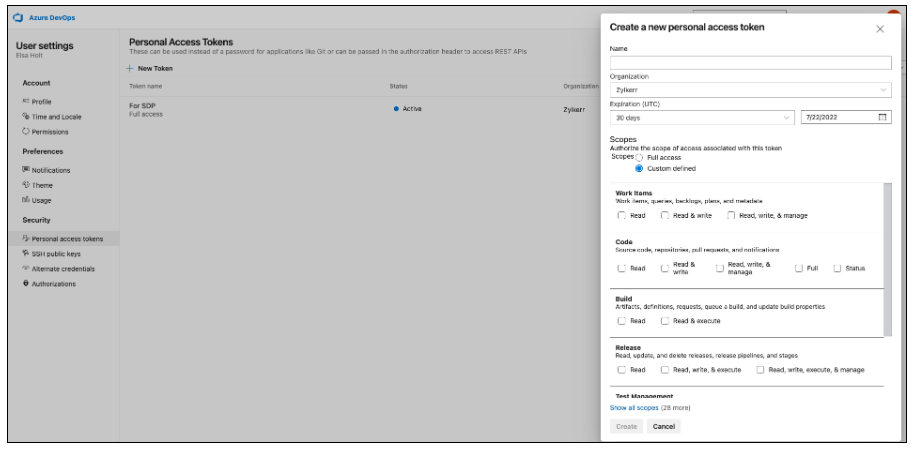Tick Code Status checkbox
The image size is (917, 452).
click(x=837, y=268)
